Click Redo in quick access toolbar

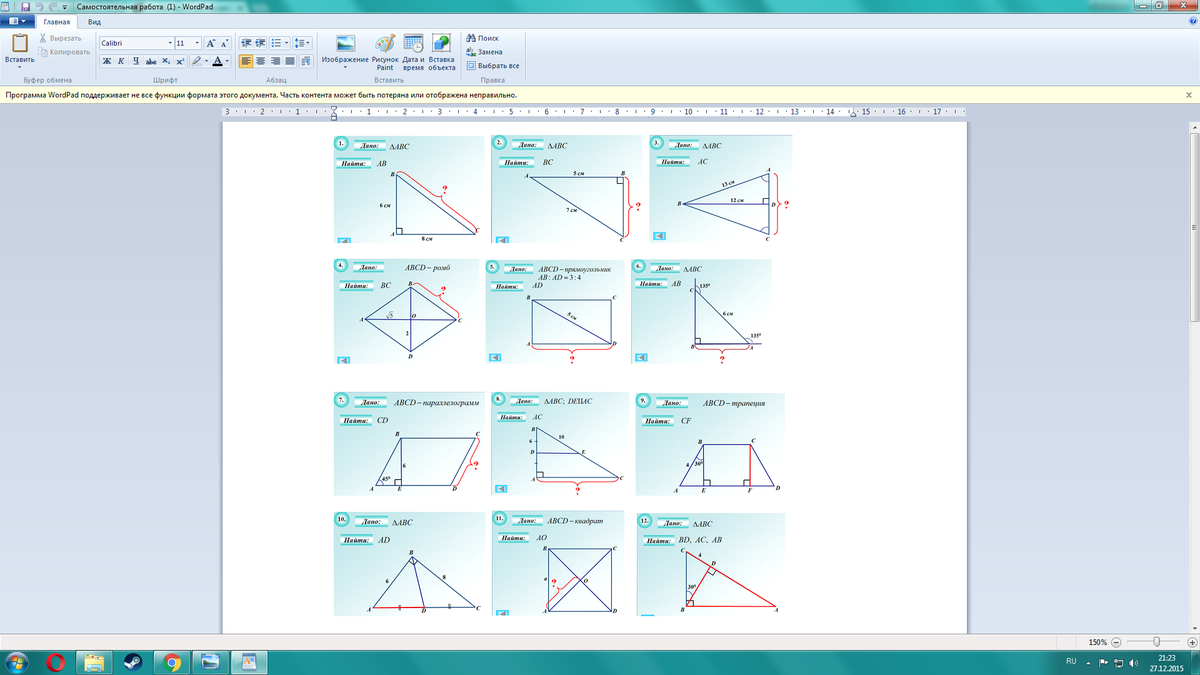[51, 6]
